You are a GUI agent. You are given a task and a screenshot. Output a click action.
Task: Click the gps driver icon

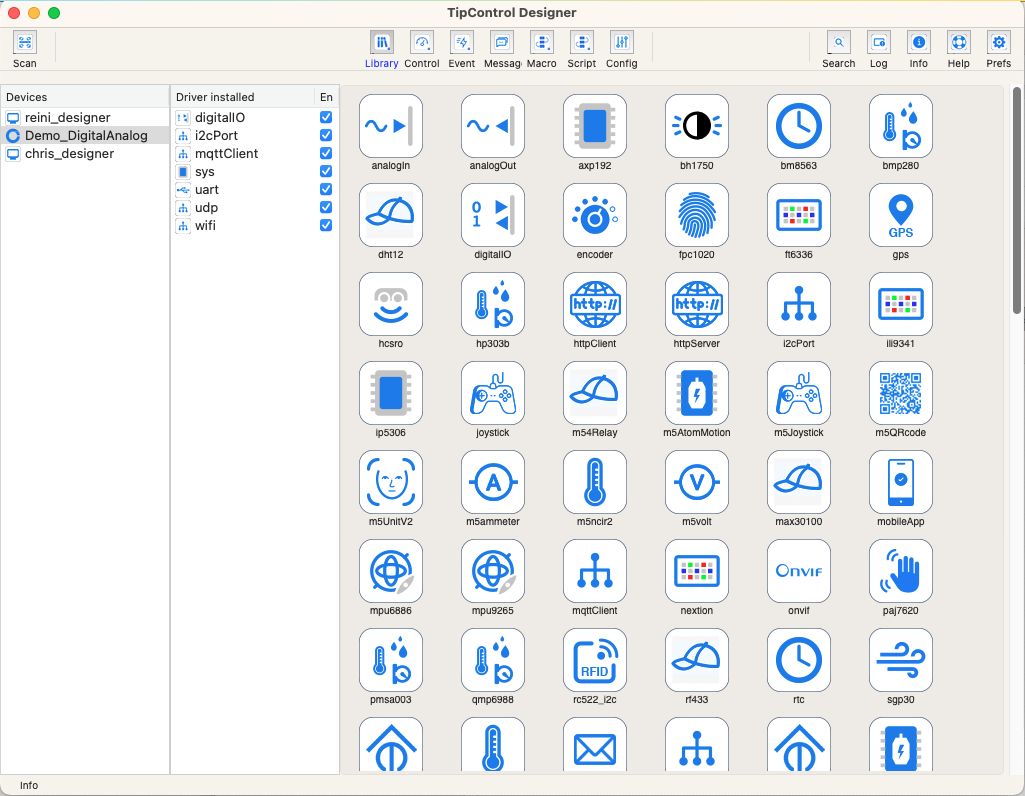pos(901,216)
